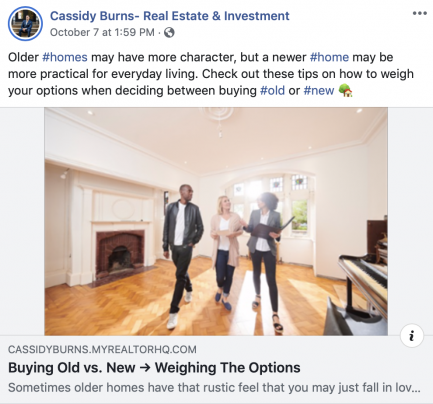Click the fireplace area in the photo

pos(119,252)
